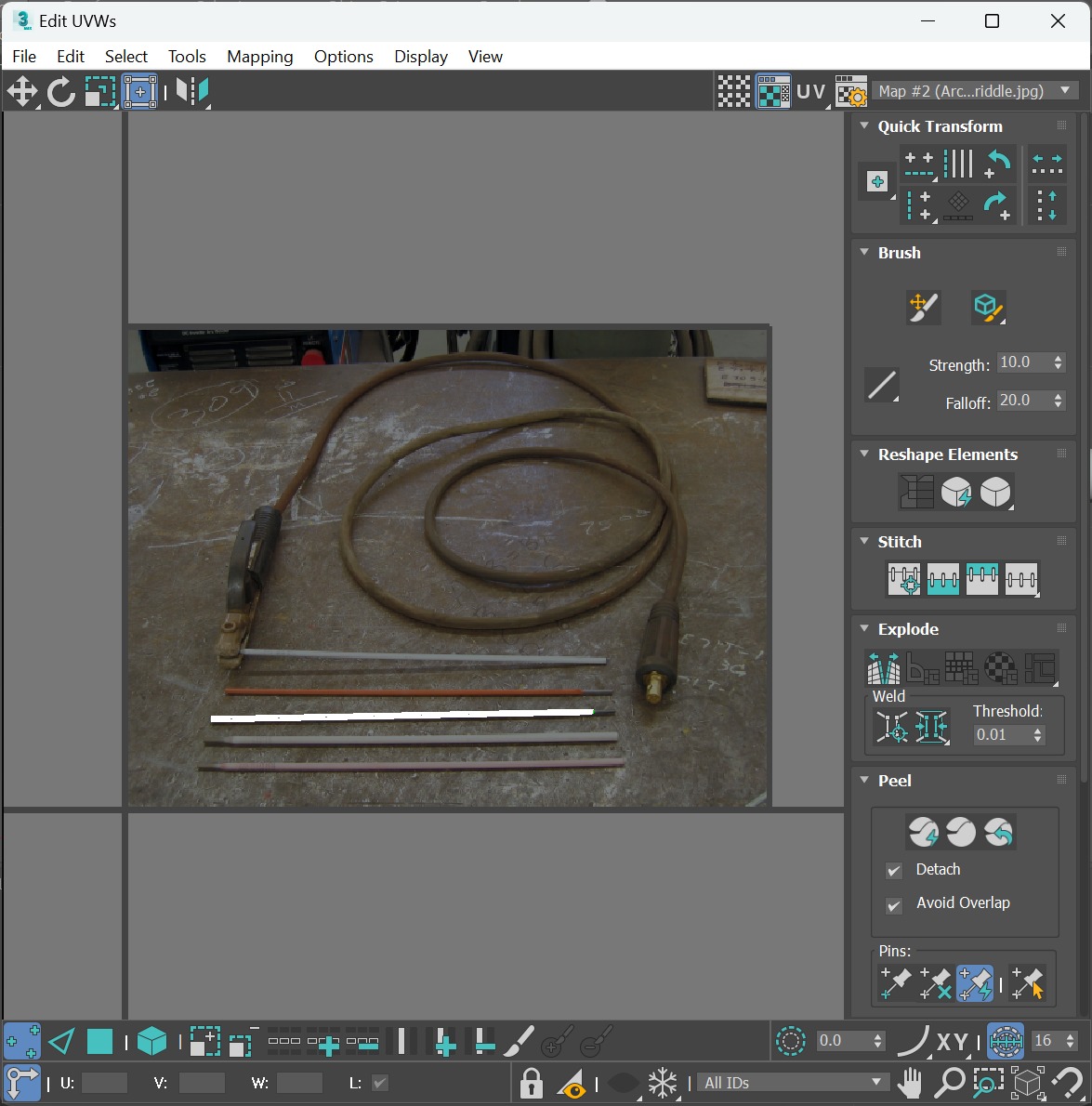Collapse the Peel rollout

click(864, 780)
